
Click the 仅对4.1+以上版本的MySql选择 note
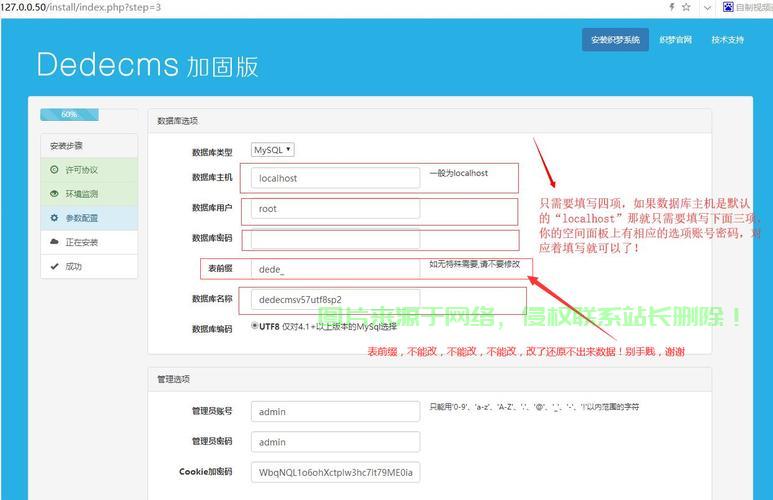click(340, 326)
